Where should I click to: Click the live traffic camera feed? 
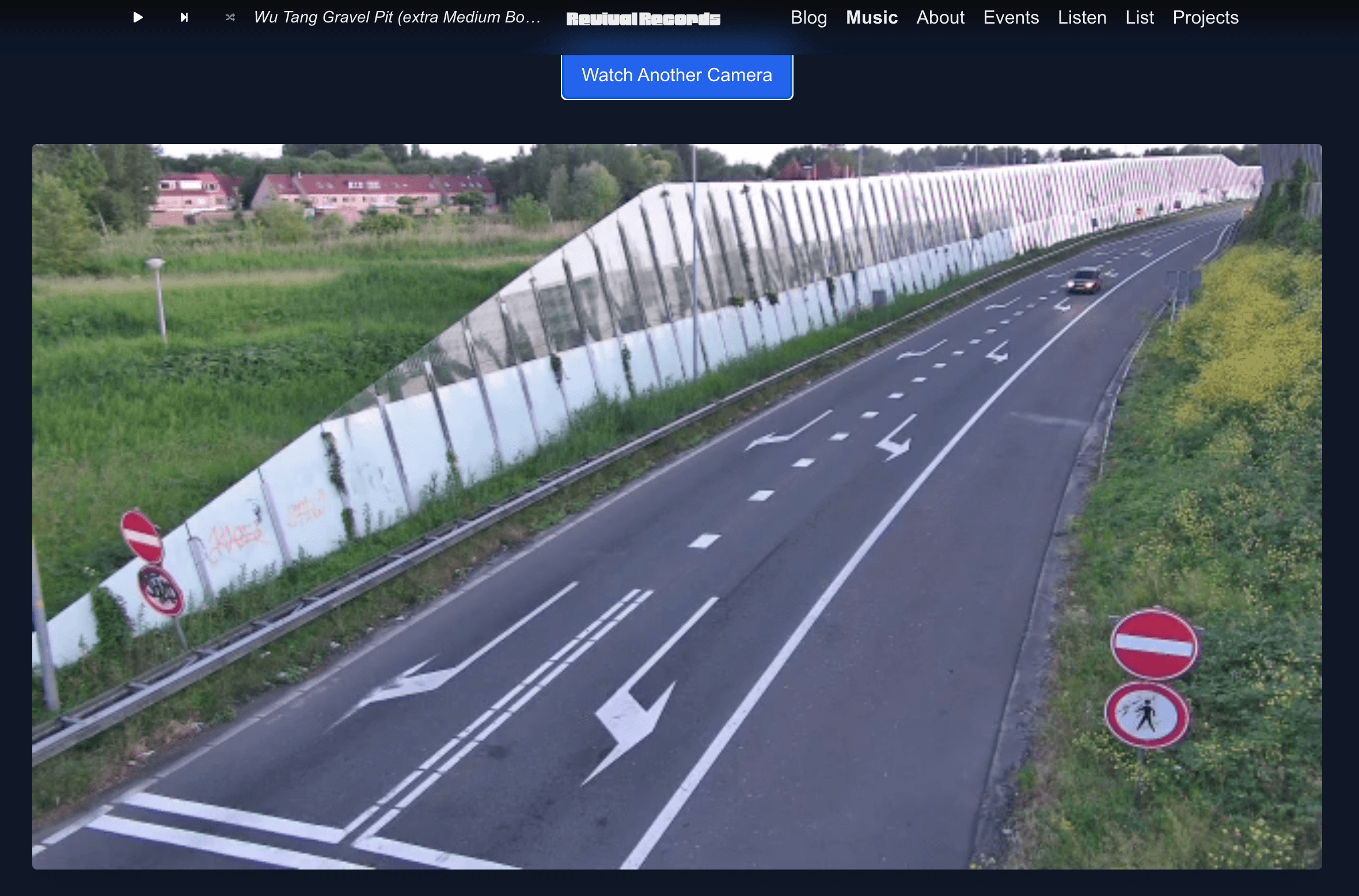[677, 507]
